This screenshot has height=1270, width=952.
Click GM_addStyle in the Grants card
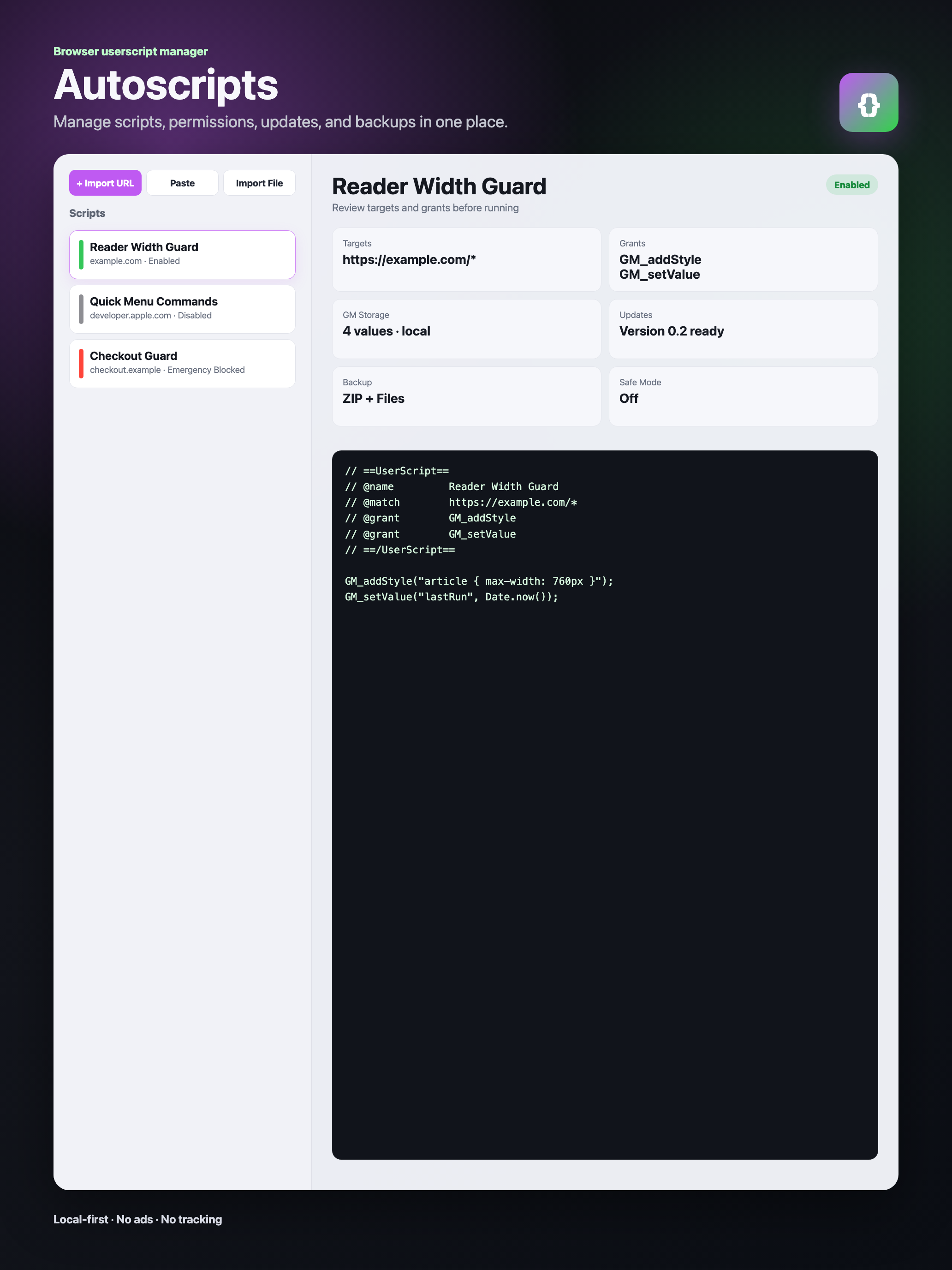coord(660,259)
